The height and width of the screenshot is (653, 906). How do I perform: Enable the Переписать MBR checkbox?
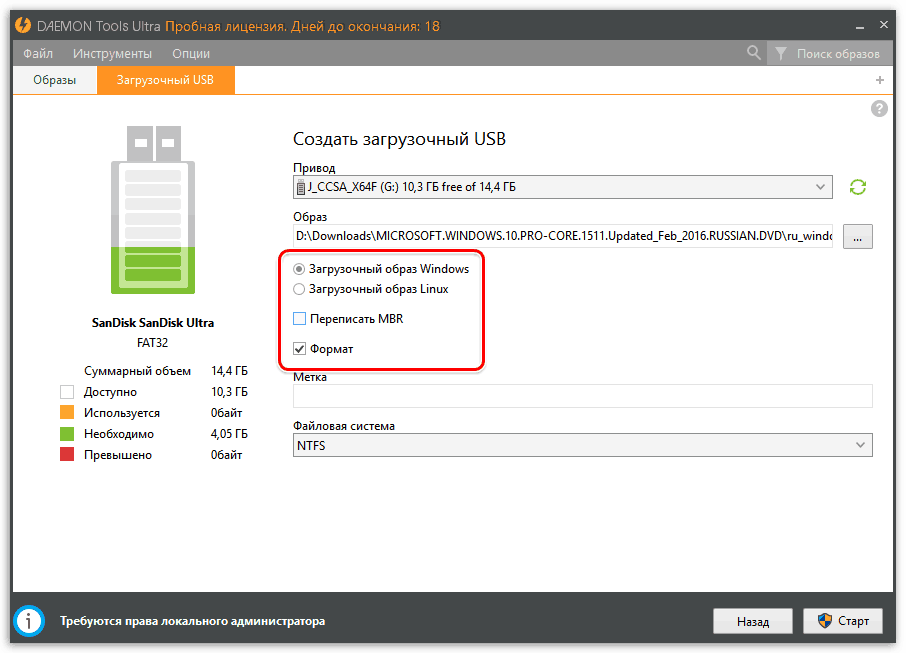click(300, 319)
